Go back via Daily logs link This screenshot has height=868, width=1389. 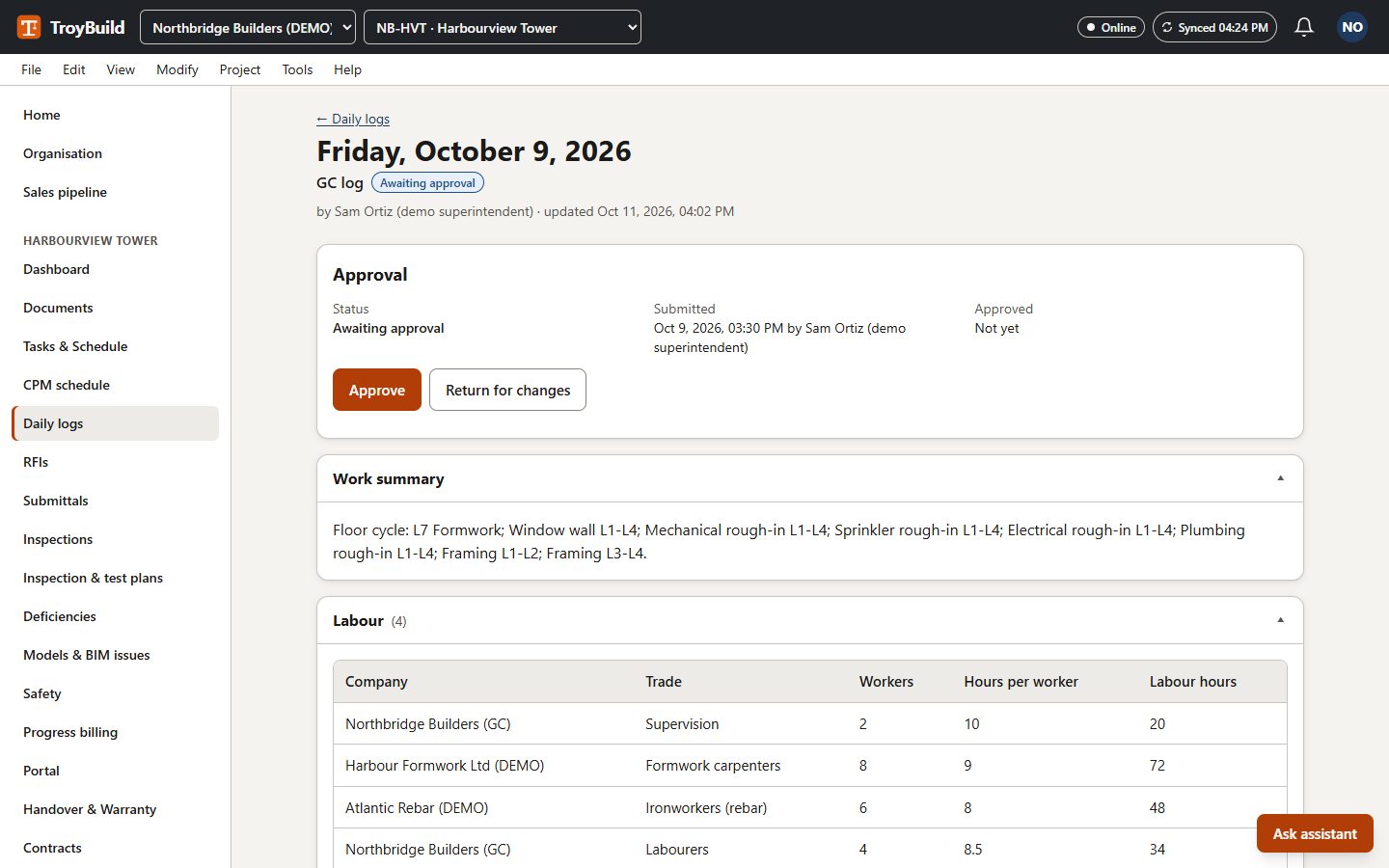click(353, 119)
